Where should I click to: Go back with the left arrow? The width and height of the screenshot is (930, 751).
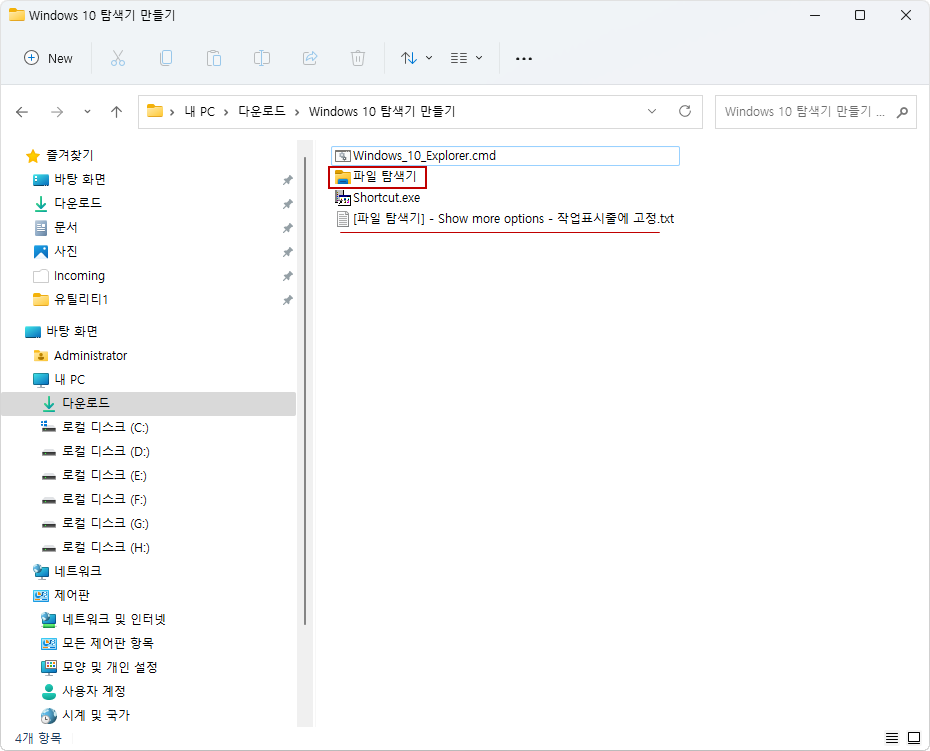22,112
